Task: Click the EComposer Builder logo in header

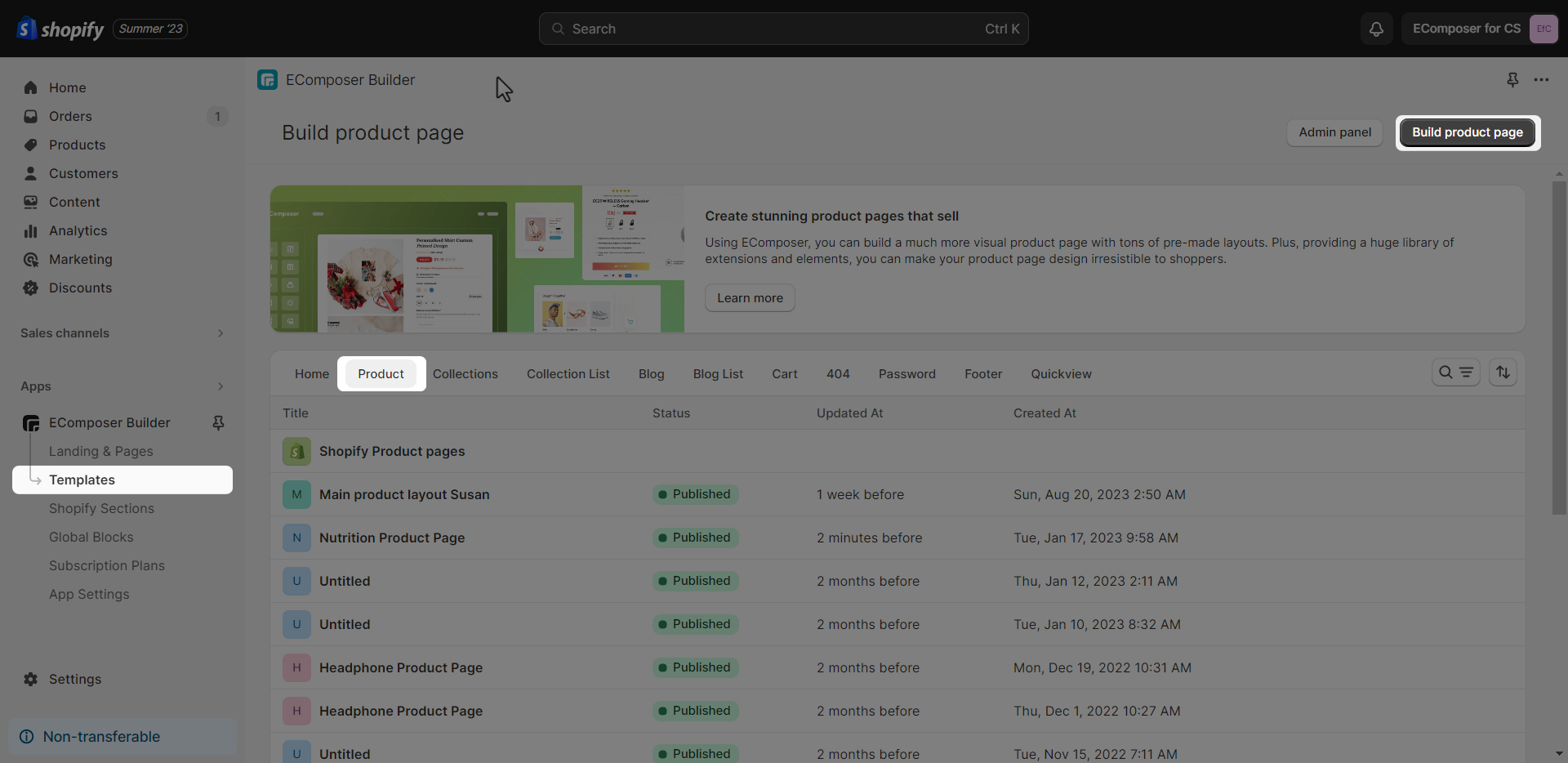Action: pos(267,79)
